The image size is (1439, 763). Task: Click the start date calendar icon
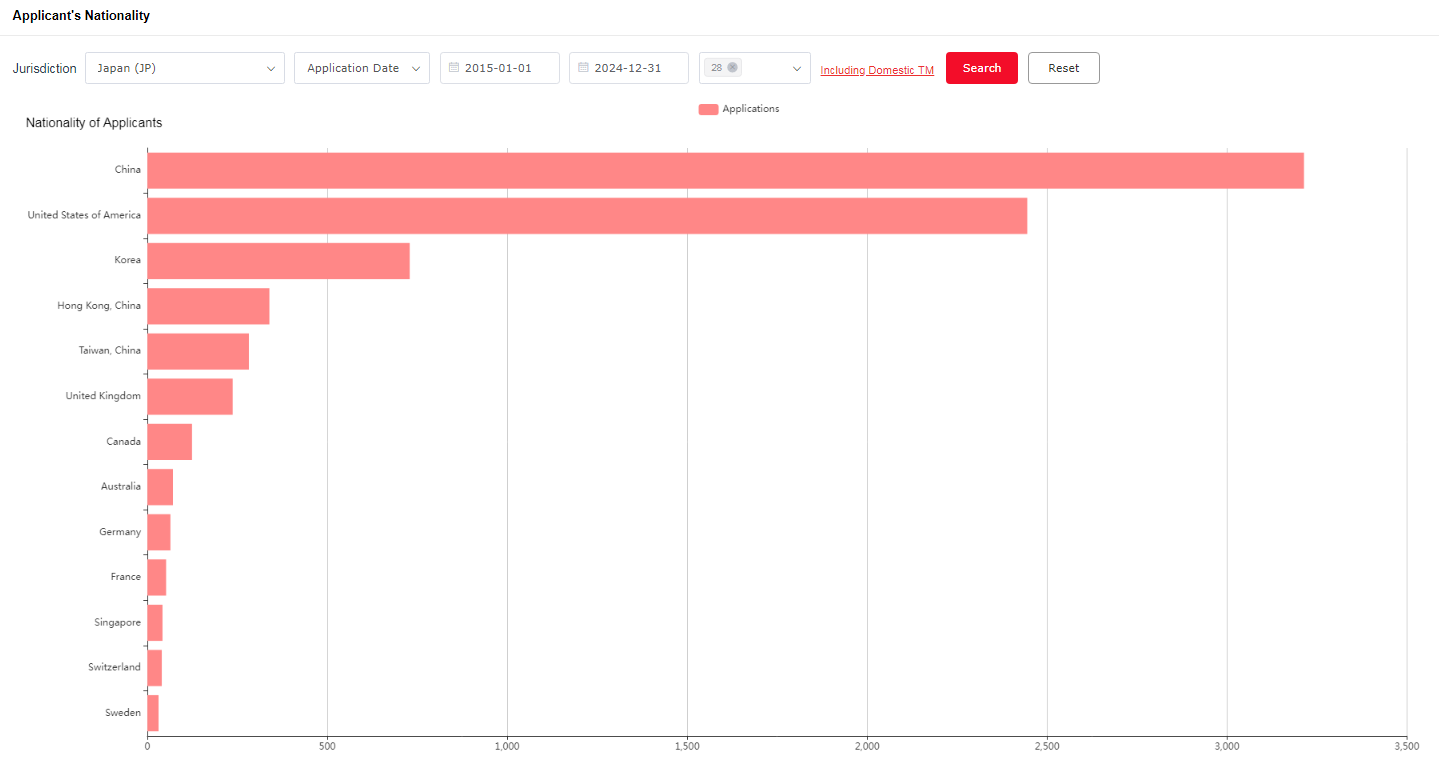[x=454, y=68]
